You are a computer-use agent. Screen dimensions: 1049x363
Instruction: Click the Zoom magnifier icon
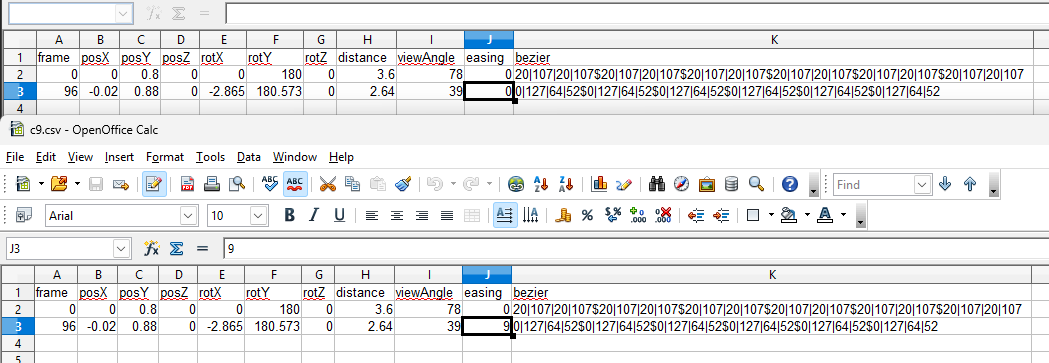tap(756, 184)
